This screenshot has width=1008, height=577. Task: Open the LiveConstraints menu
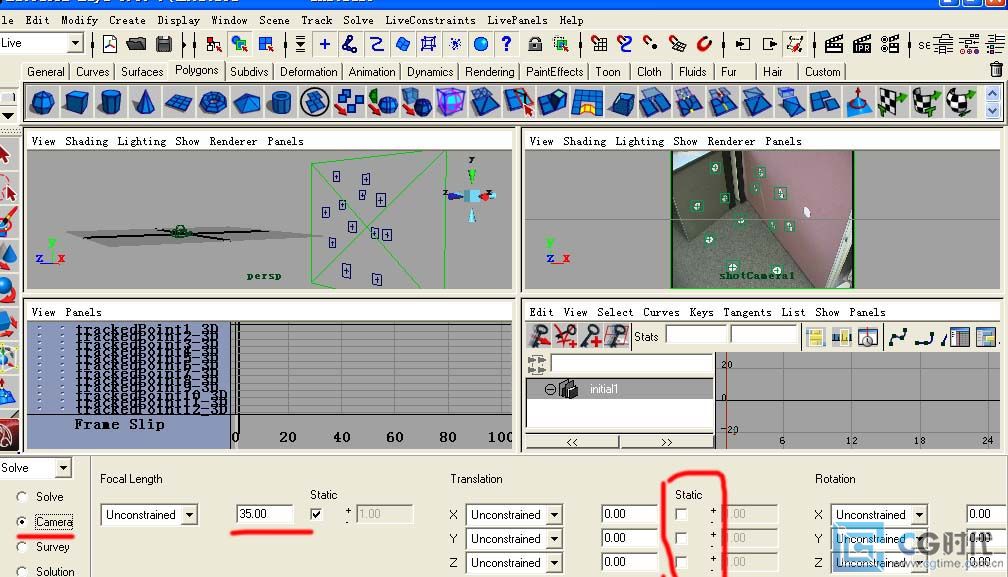point(430,20)
